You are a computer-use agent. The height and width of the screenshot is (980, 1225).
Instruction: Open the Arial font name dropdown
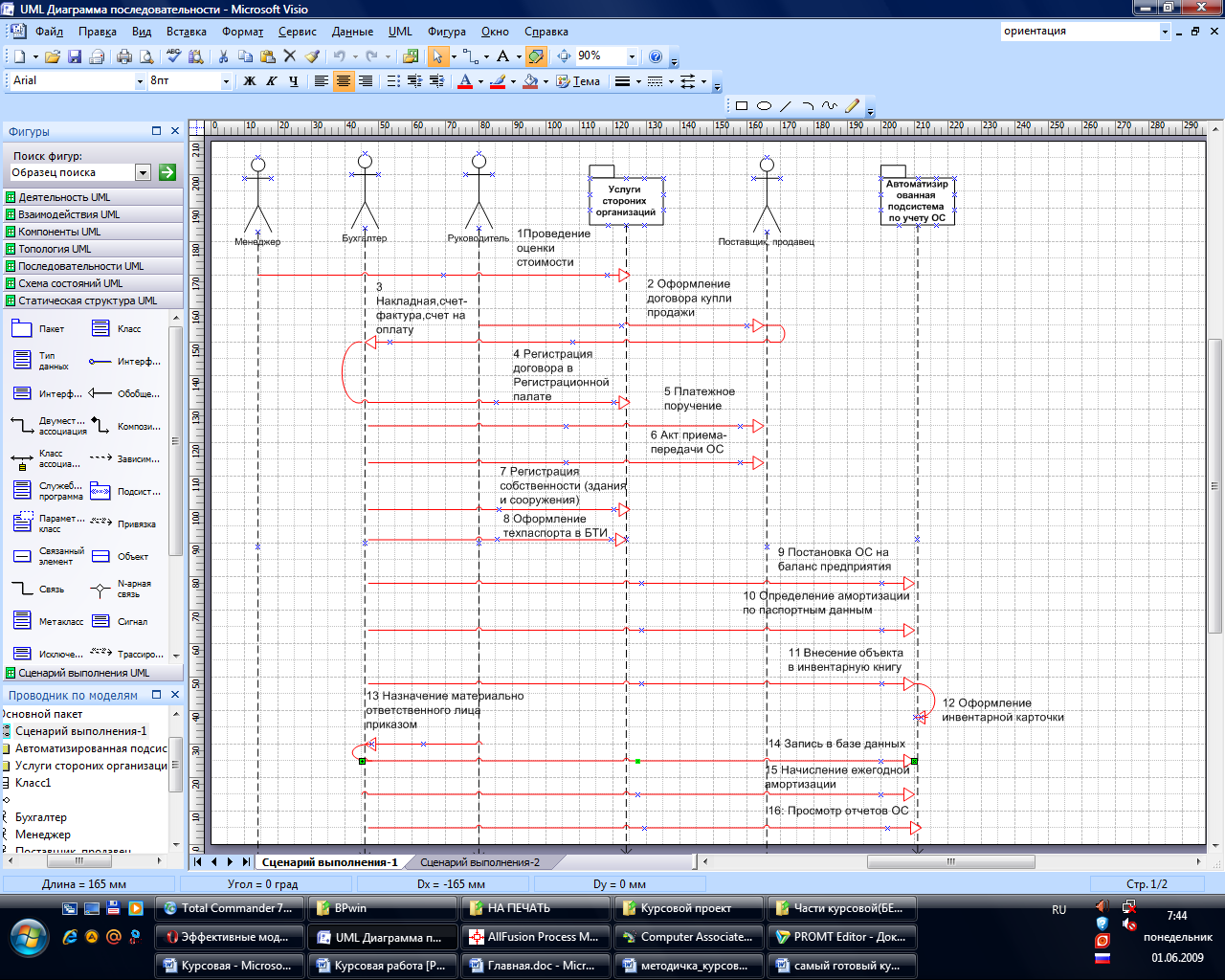point(140,81)
